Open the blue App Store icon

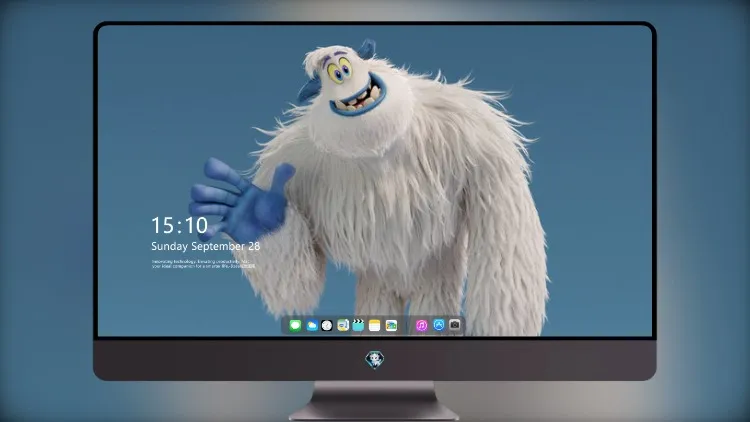coord(439,325)
